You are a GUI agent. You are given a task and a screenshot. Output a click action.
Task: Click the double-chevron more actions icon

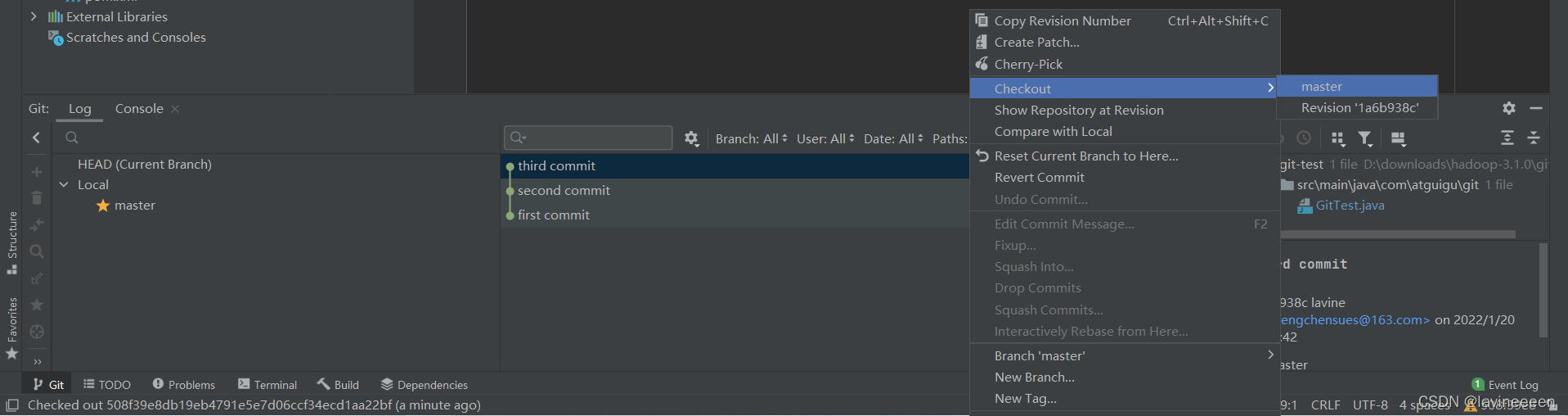[37, 361]
